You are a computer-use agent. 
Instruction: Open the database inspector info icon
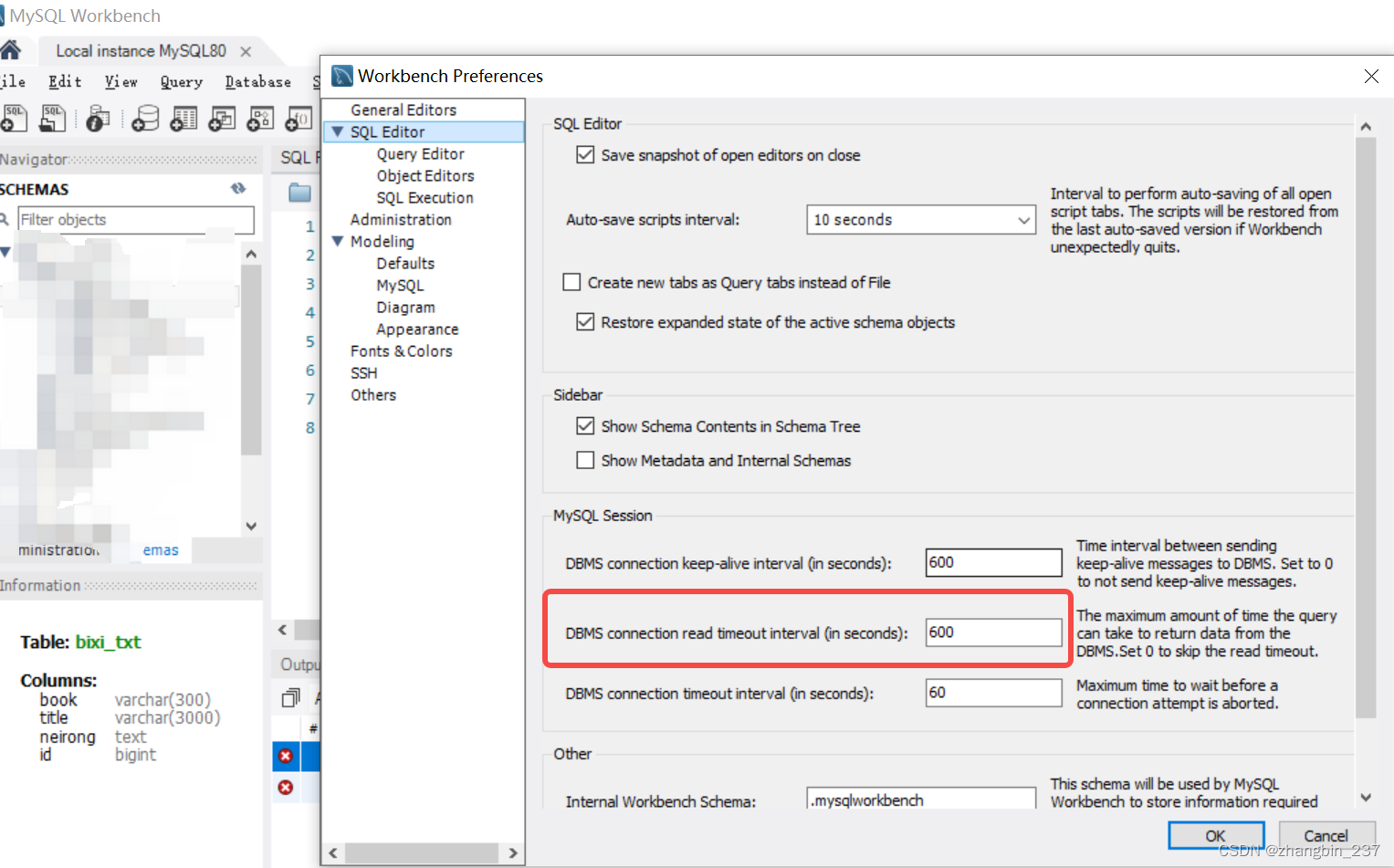coord(98,118)
